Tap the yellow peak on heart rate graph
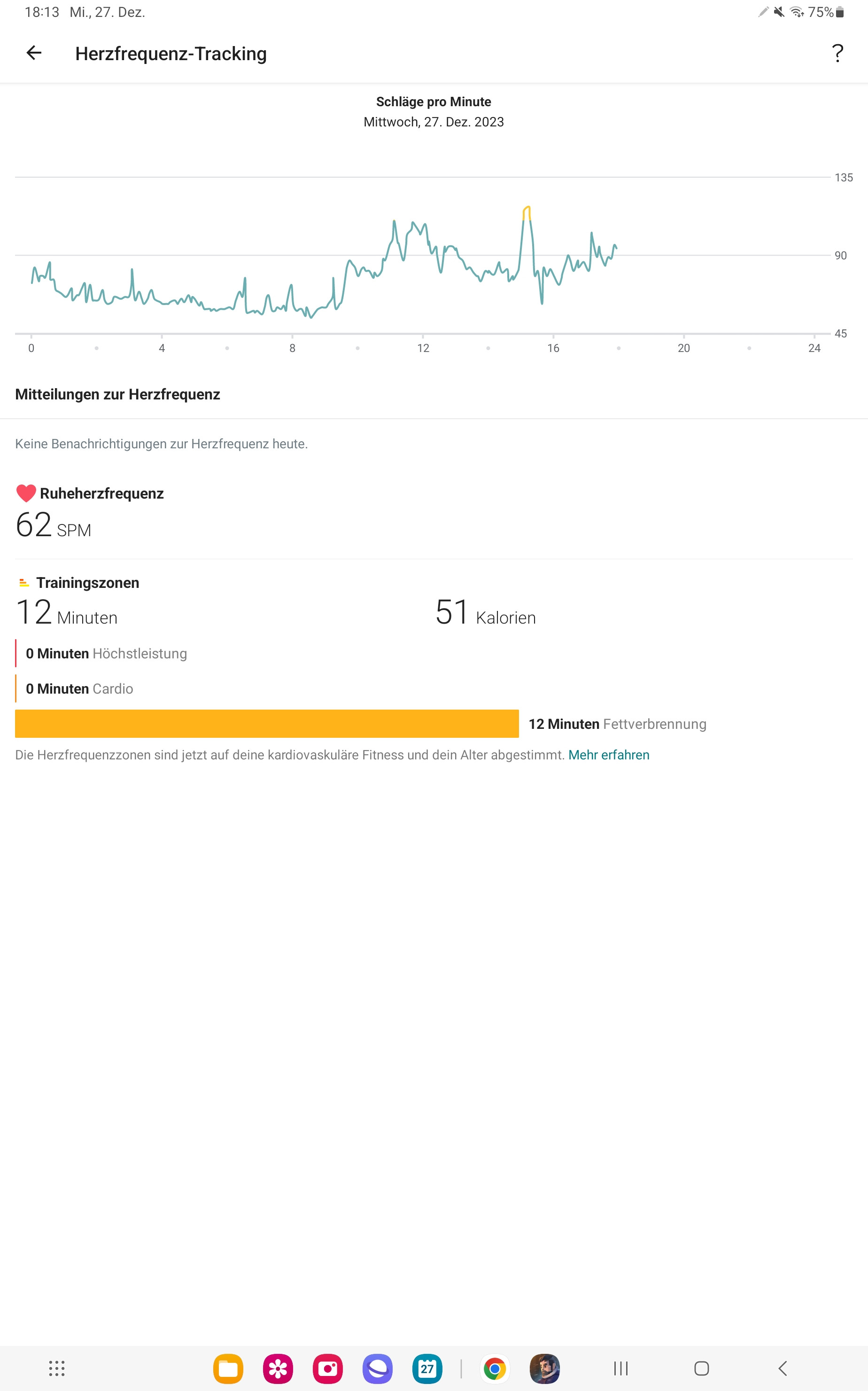Image resolution: width=868 pixels, height=1391 pixels. (527, 212)
